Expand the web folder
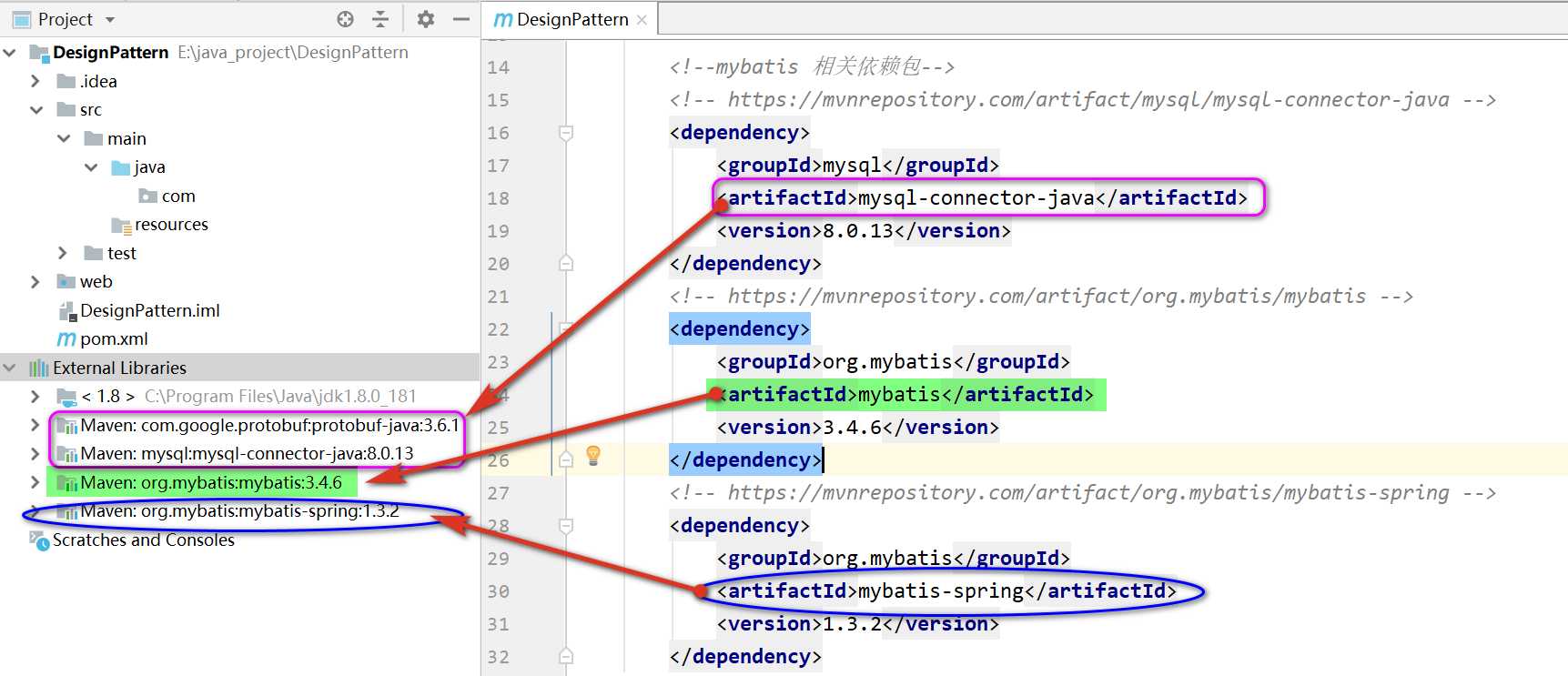 coord(35,282)
